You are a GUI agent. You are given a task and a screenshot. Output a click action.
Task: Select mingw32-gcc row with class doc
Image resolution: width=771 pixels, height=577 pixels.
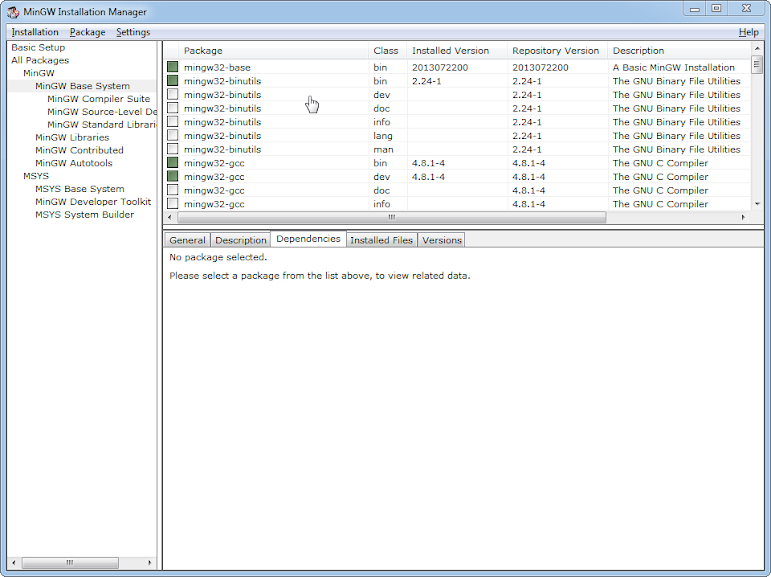(x=457, y=190)
